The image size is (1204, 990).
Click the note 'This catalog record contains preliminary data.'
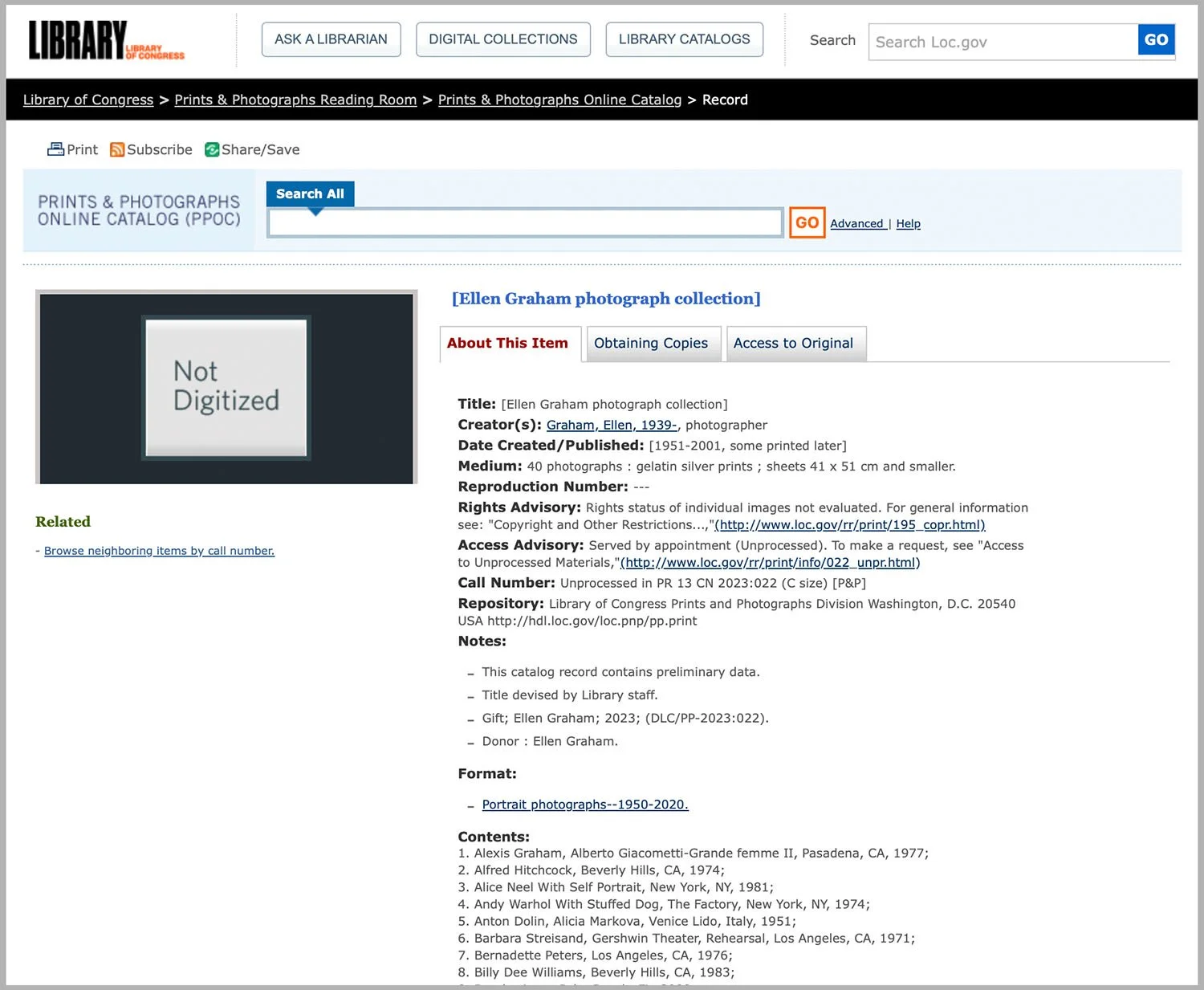pyautogui.click(x=620, y=672)
